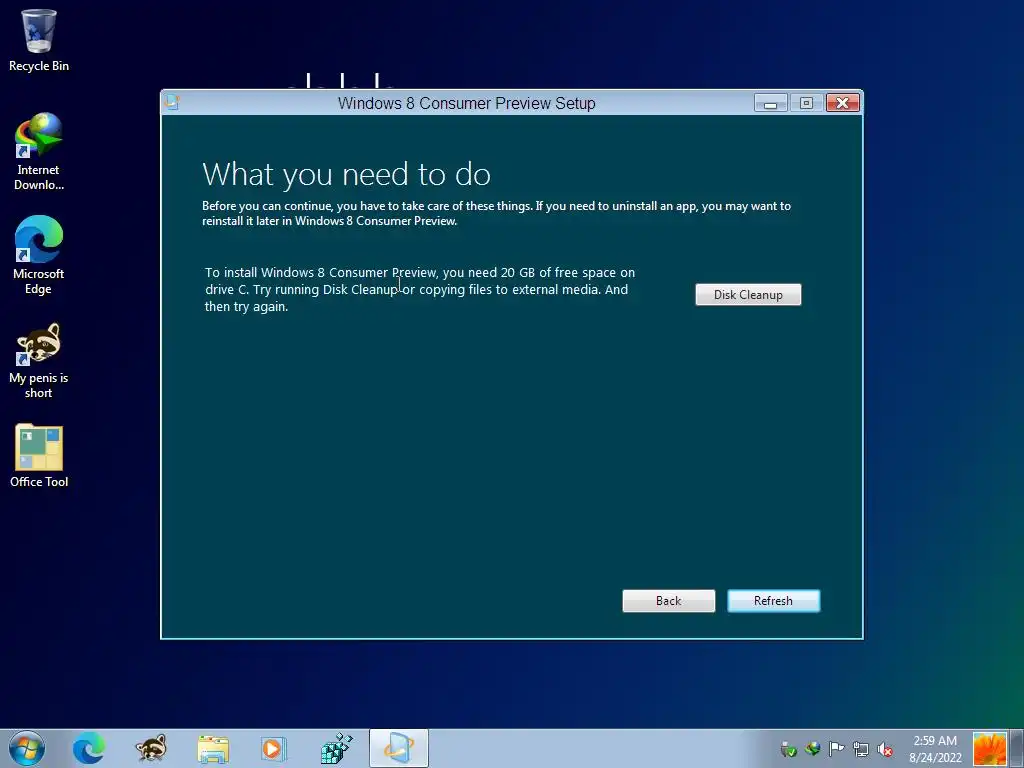1024x768 pixels.
Task: Select the Windows 8 Setup taskbar button
Action: click(x=398, y=748)
